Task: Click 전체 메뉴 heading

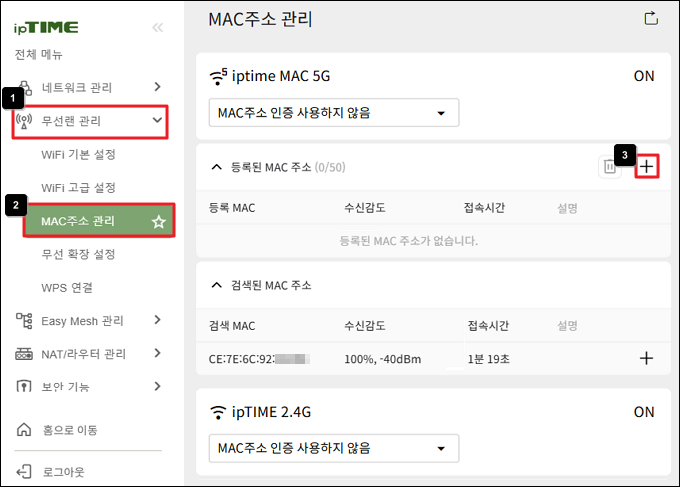Action: (39, 54)
